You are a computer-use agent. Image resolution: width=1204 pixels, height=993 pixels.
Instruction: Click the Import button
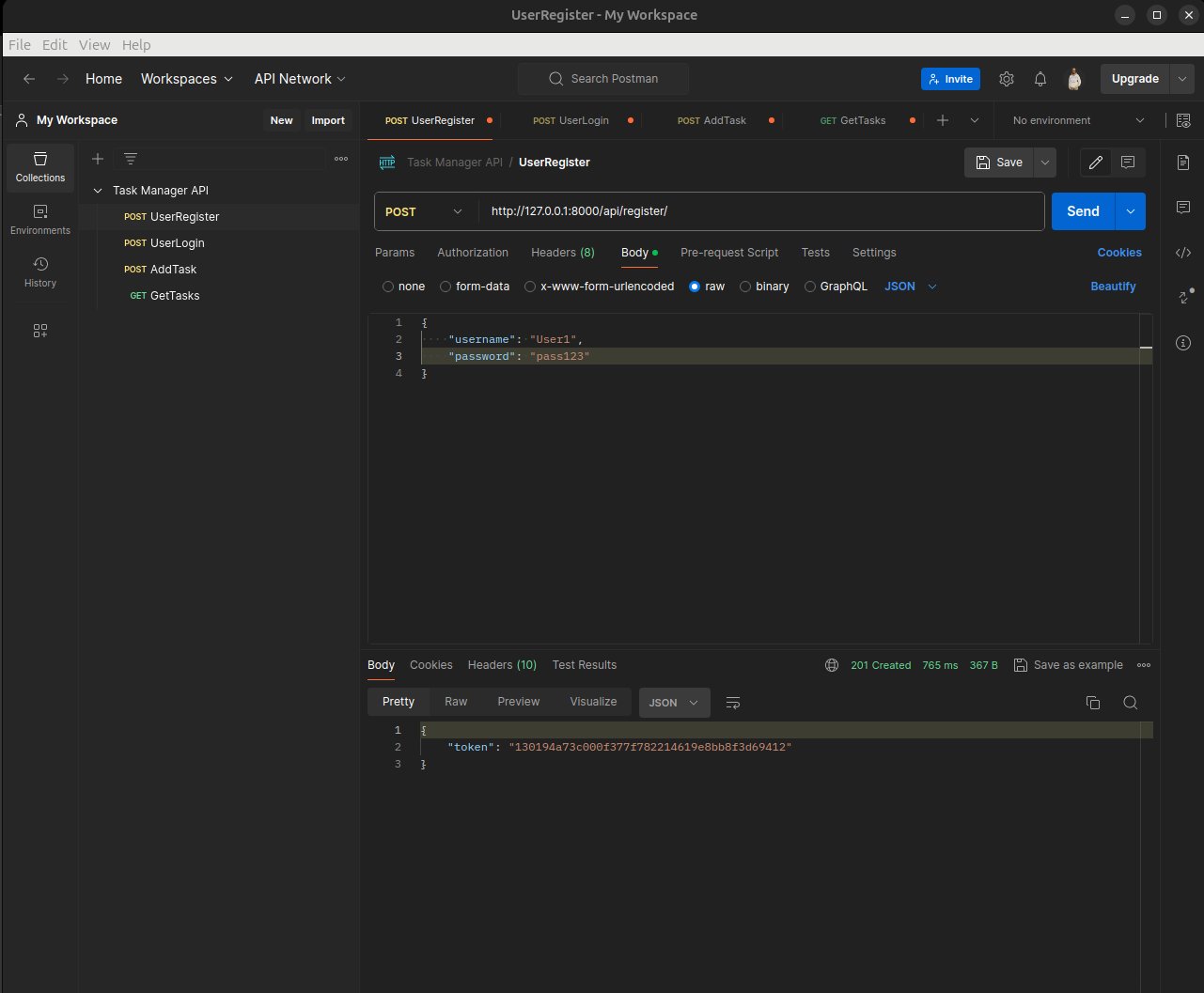coord(328,120)
